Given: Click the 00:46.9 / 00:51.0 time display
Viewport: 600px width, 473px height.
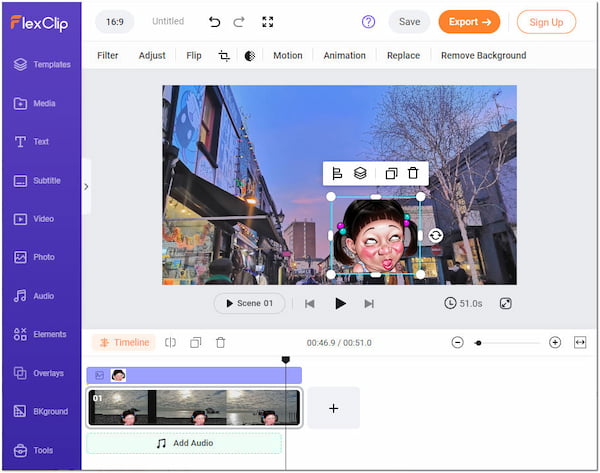Looking at the screenshot, I should [x=339, y=343].
